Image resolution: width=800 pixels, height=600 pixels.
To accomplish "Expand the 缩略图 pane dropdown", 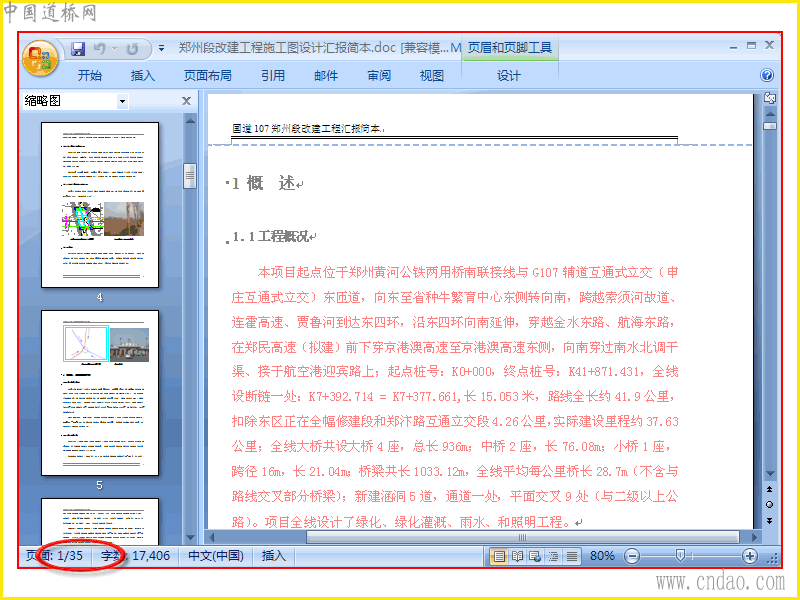I will (x=122, y=101).
